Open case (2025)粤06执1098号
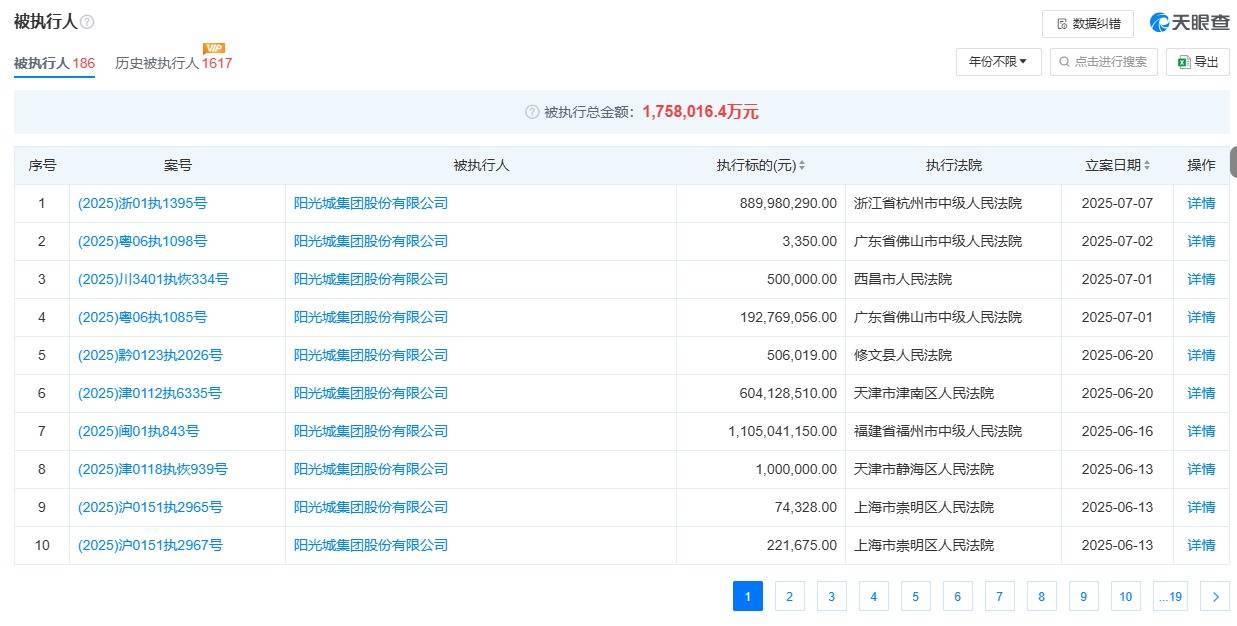Image resolution: width=1237 pixels, height=626 pixels. click(142, 241)
